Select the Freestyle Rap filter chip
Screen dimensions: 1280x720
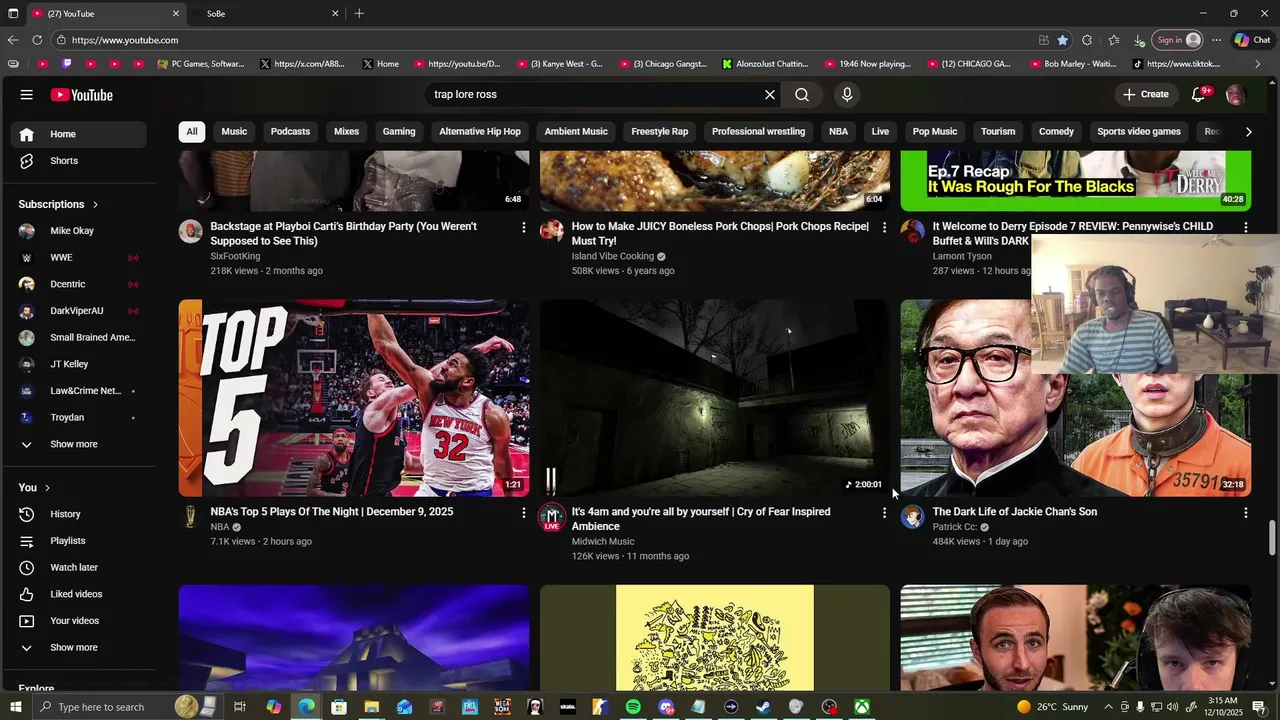[x=660, y=132]
